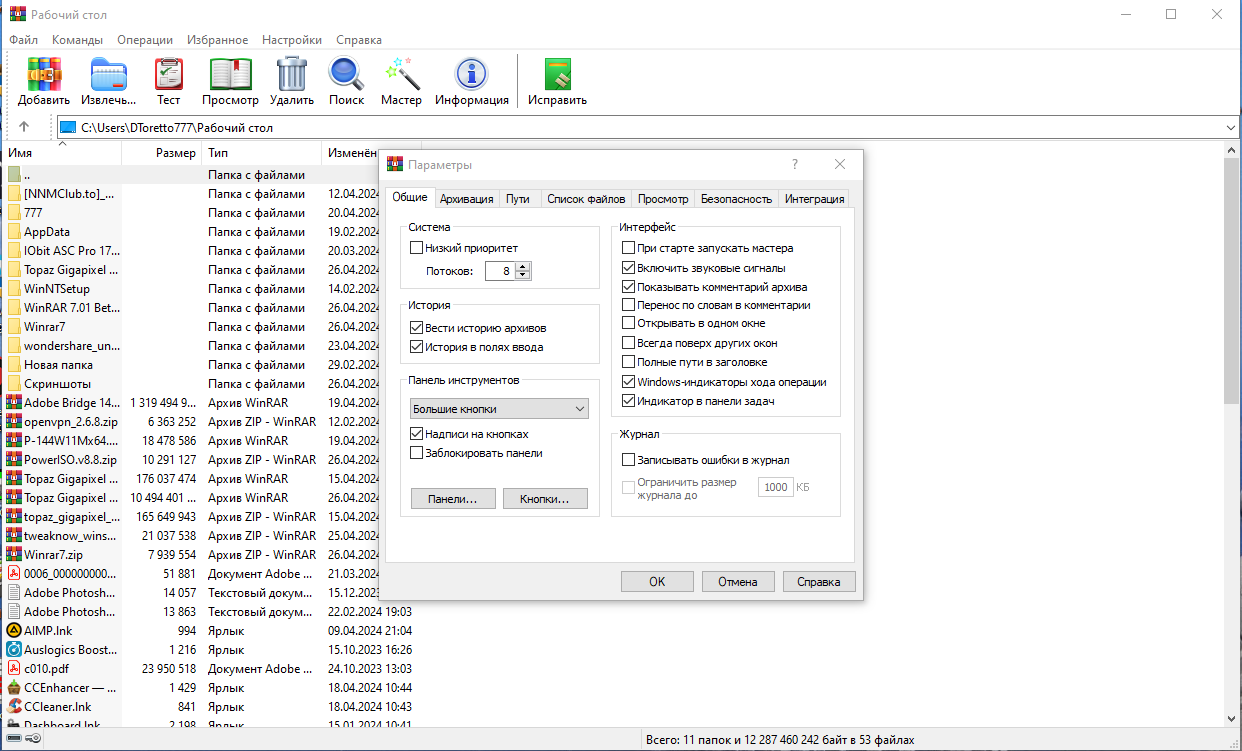The width and height of the screenshot is (1242, 751).
Task: Enable Низкий приоритет checkbox
Action: point(417,248)
